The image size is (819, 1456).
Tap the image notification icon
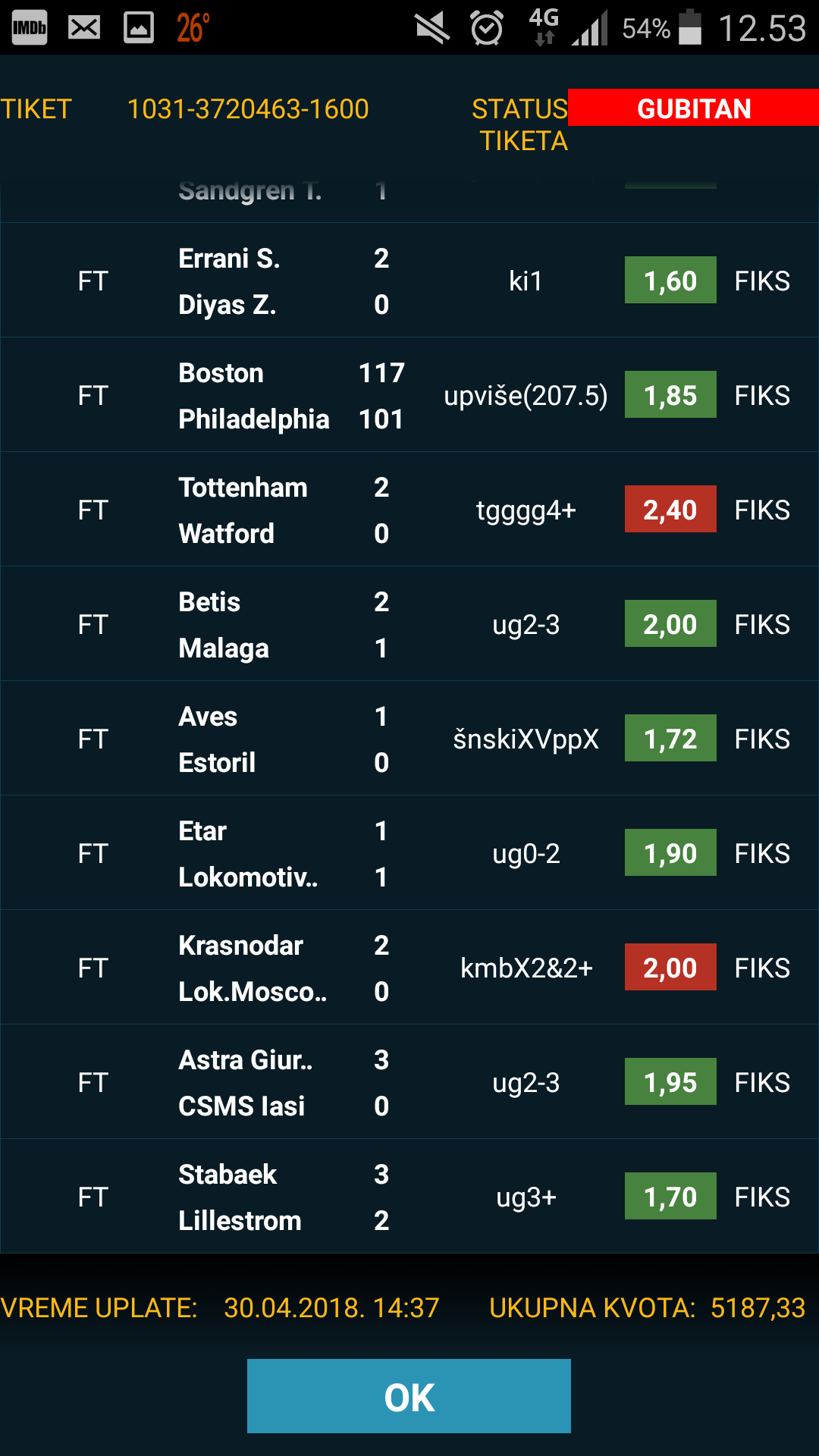[x=139, y=28]
